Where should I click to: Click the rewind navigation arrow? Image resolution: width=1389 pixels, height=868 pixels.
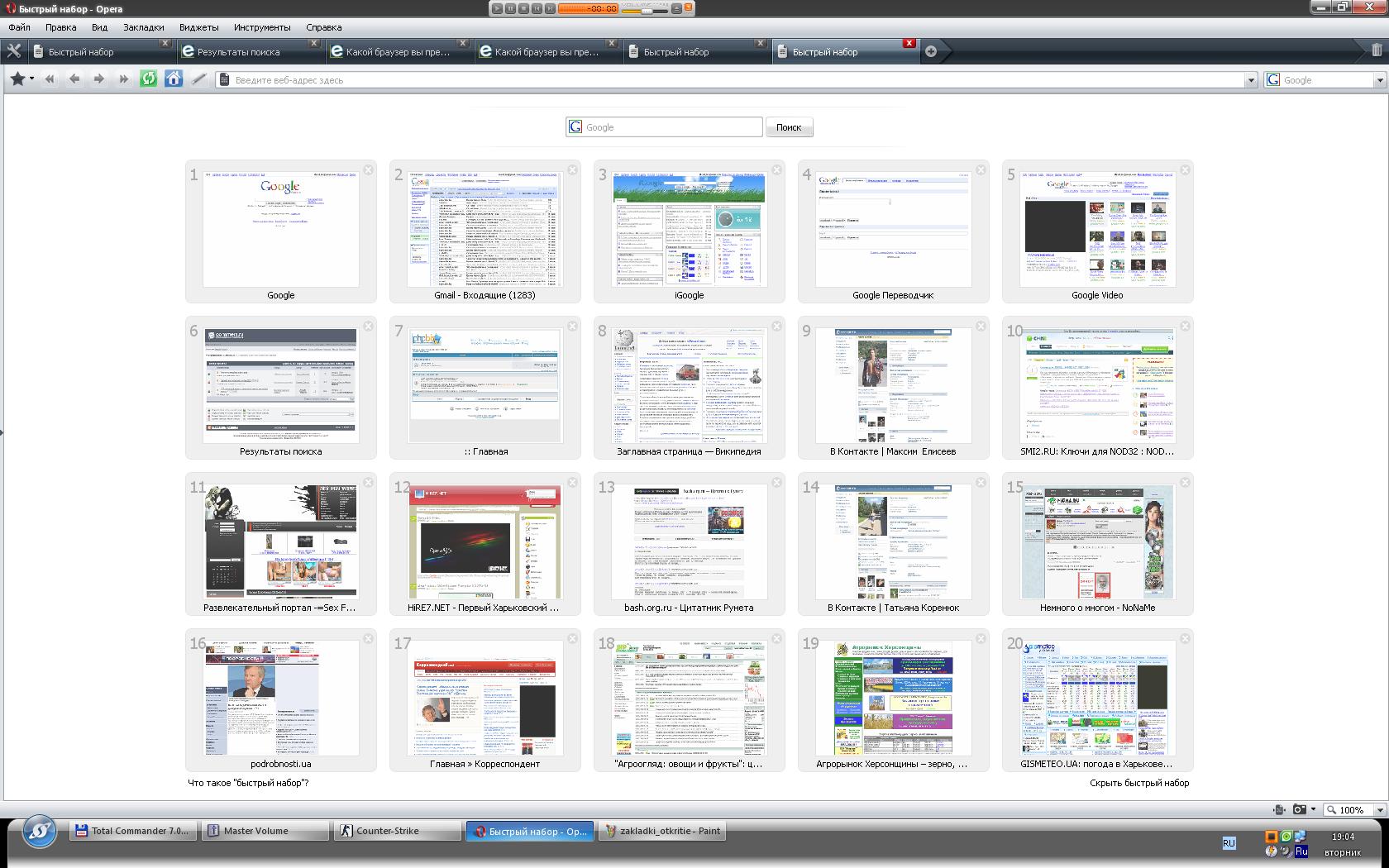tap(50, 79)
